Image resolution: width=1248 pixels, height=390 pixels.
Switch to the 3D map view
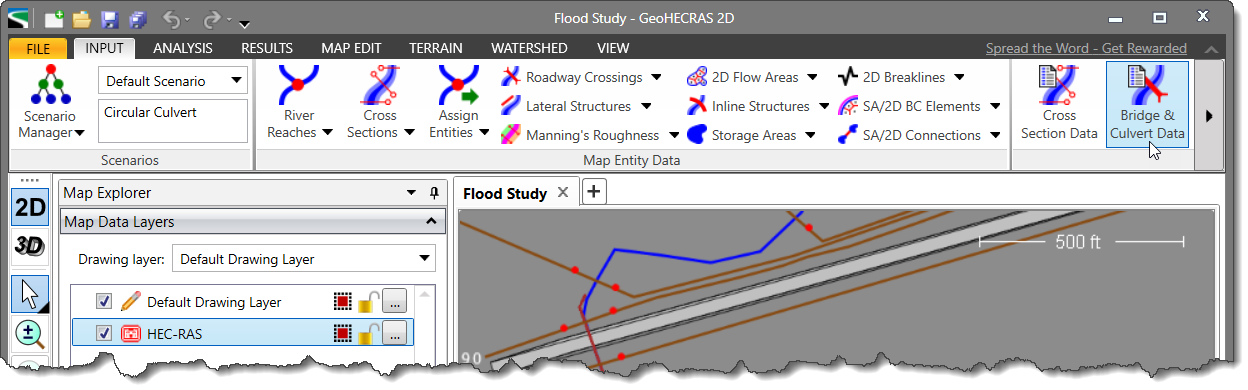29,246
